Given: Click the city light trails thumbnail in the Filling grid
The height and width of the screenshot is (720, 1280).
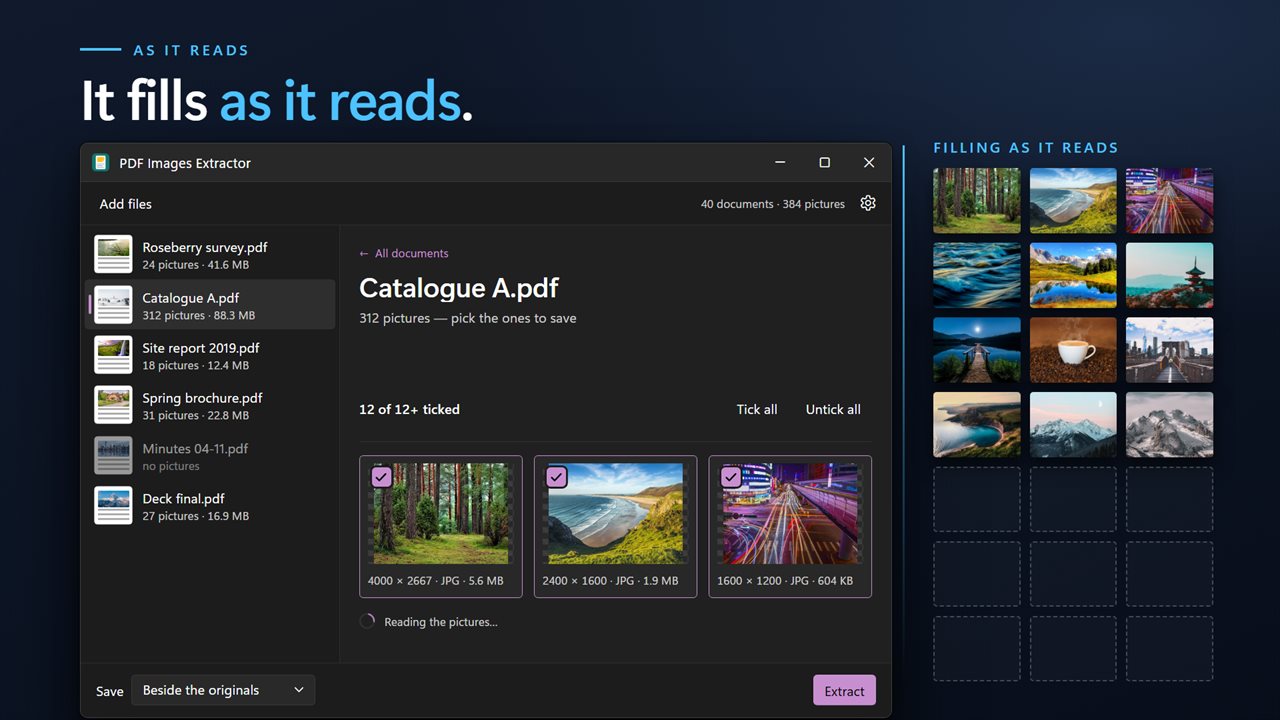Looking at the screenshot, I should pyautogui.click(x=1169, y=201).
